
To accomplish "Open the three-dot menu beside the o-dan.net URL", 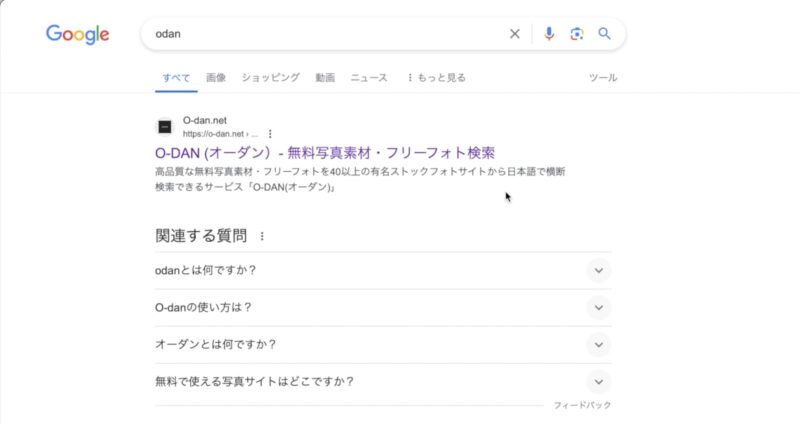I will click(270, 134).
